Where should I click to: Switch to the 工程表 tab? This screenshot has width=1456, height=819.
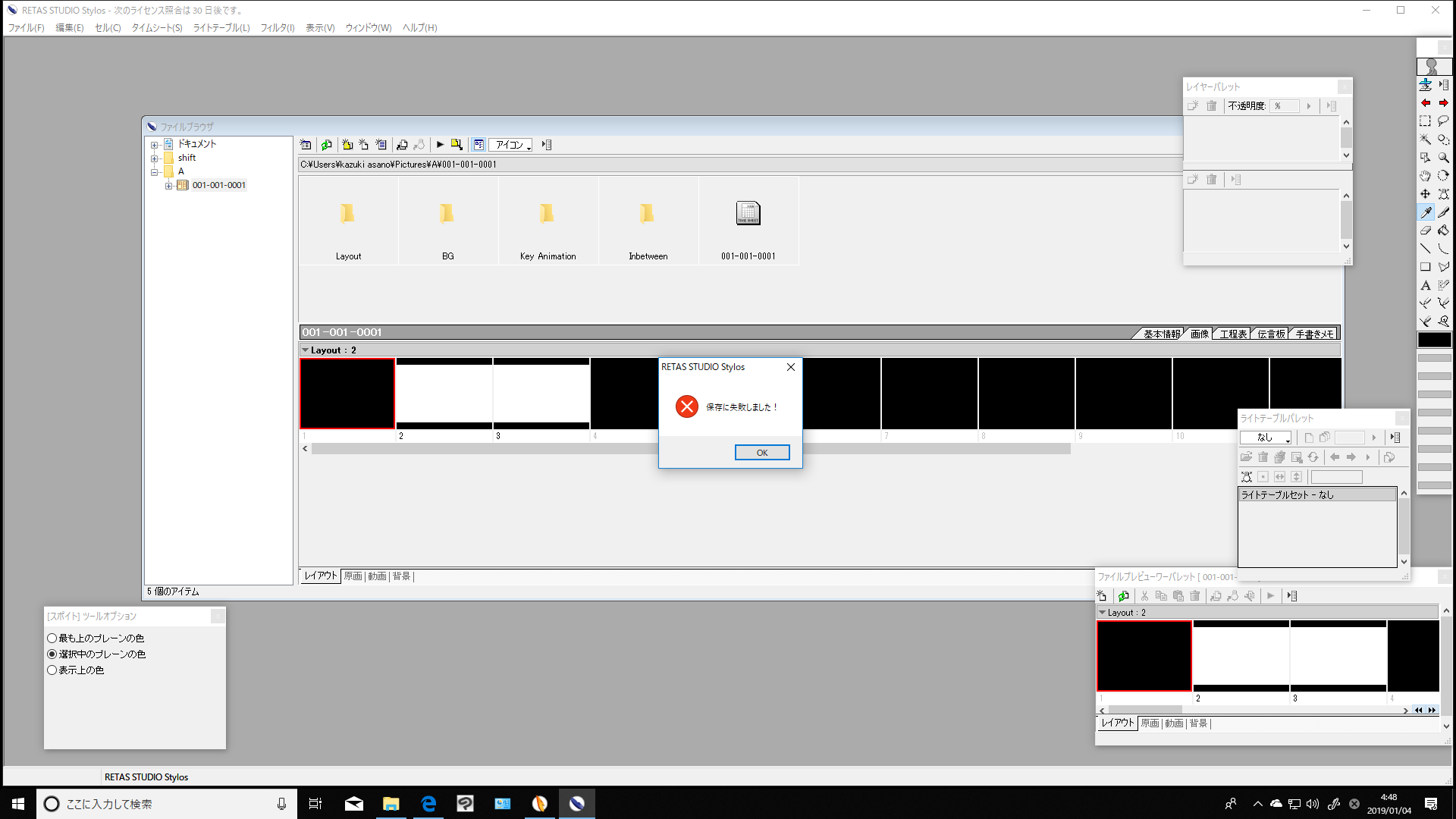coord(1233,334)
